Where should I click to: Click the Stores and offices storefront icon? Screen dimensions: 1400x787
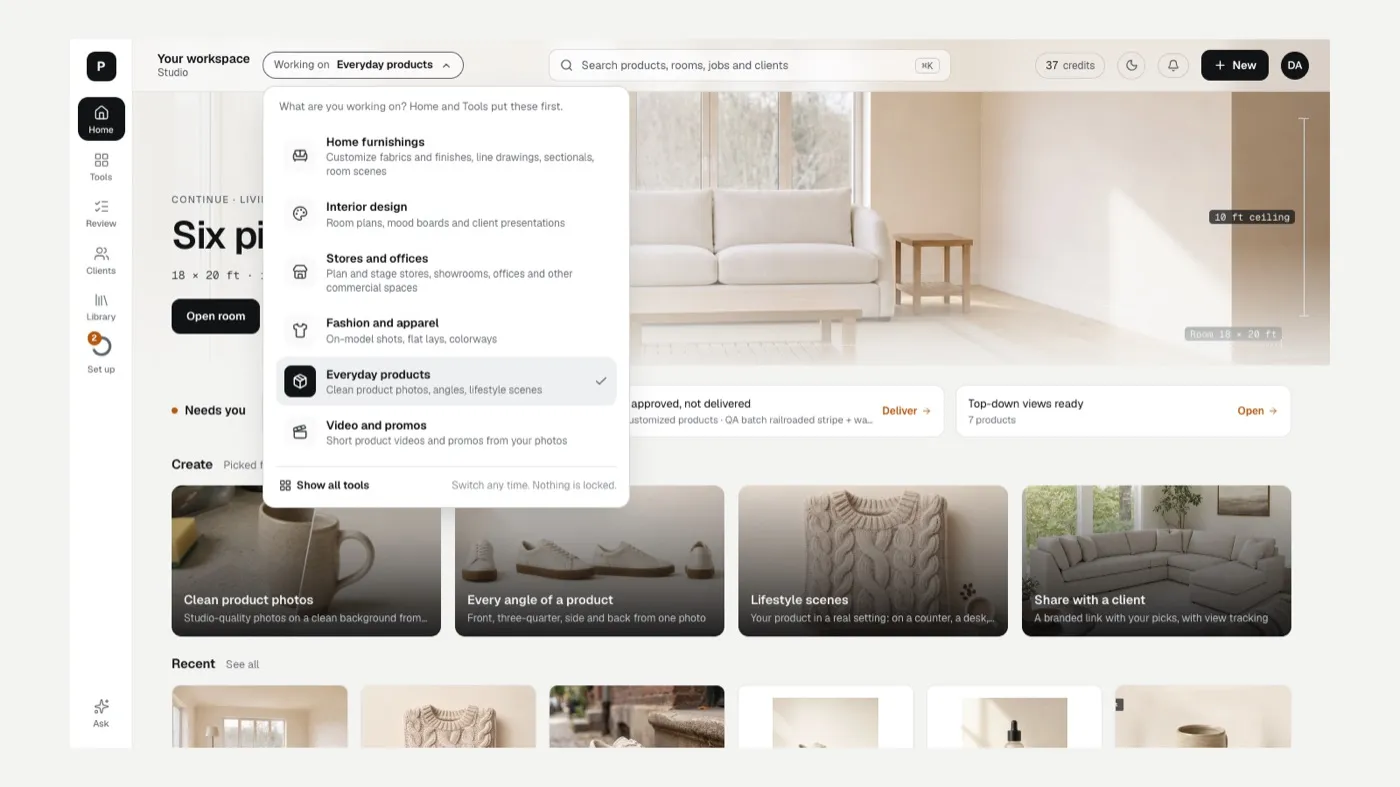[300, 272]
